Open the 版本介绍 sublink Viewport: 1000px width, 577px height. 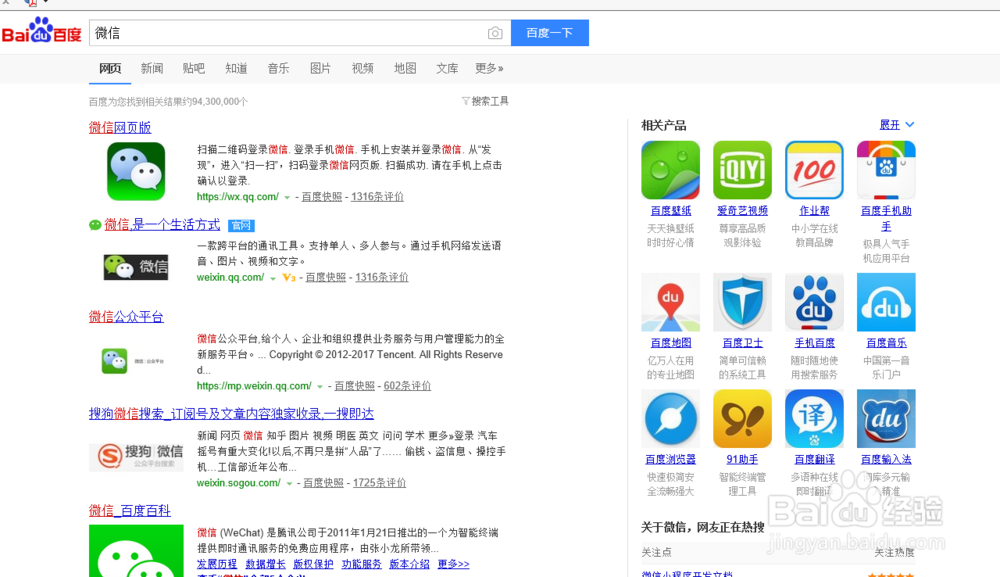tap(409, 564)
